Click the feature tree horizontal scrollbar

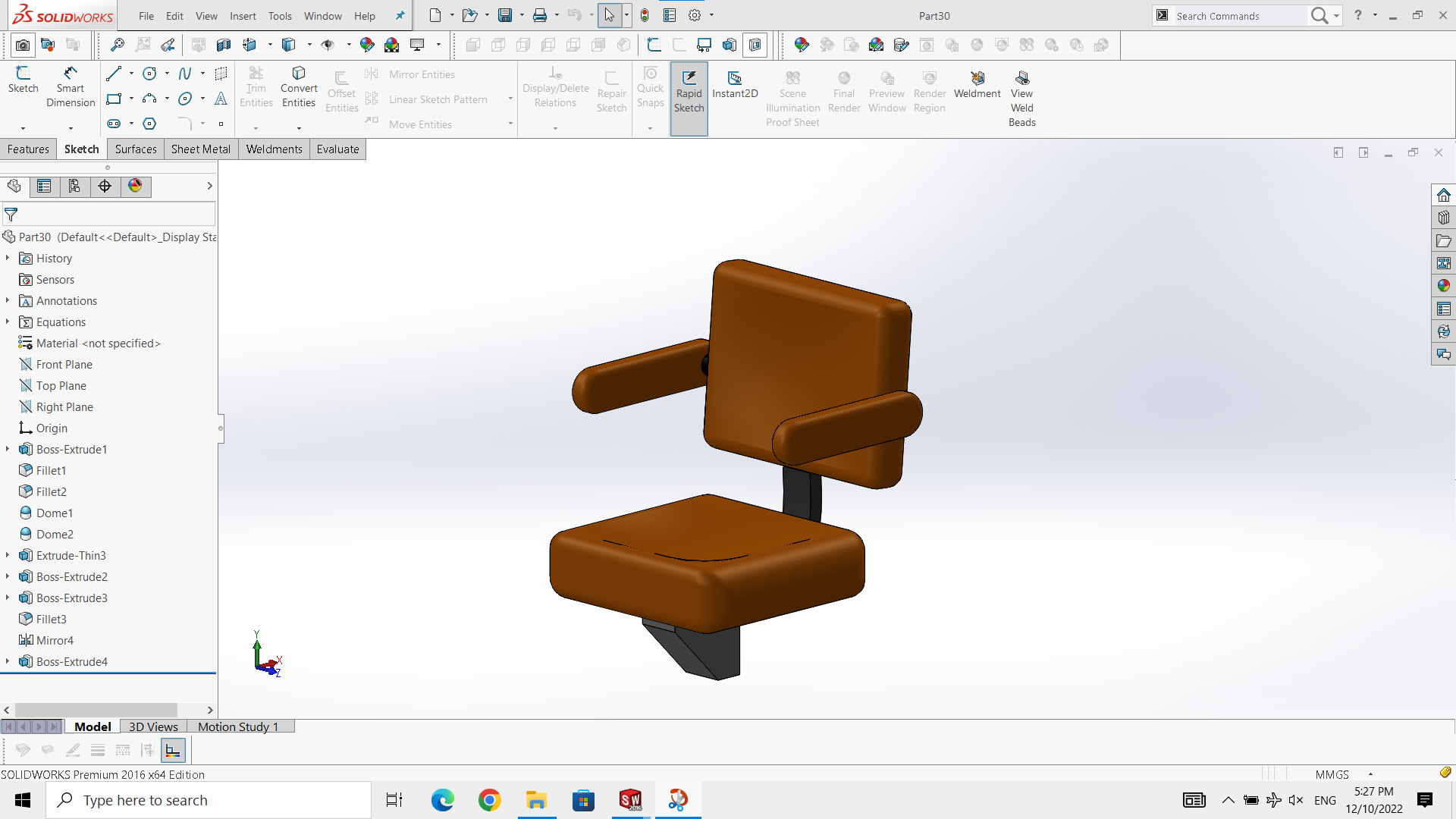coord(96,710)
